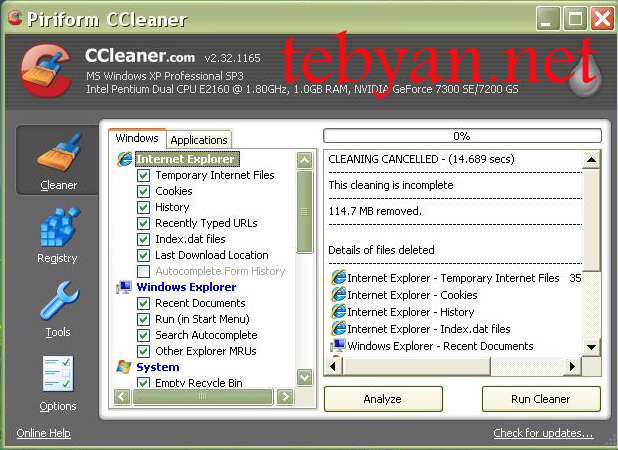
Task: Click Check for updates link
Action: 543,433
